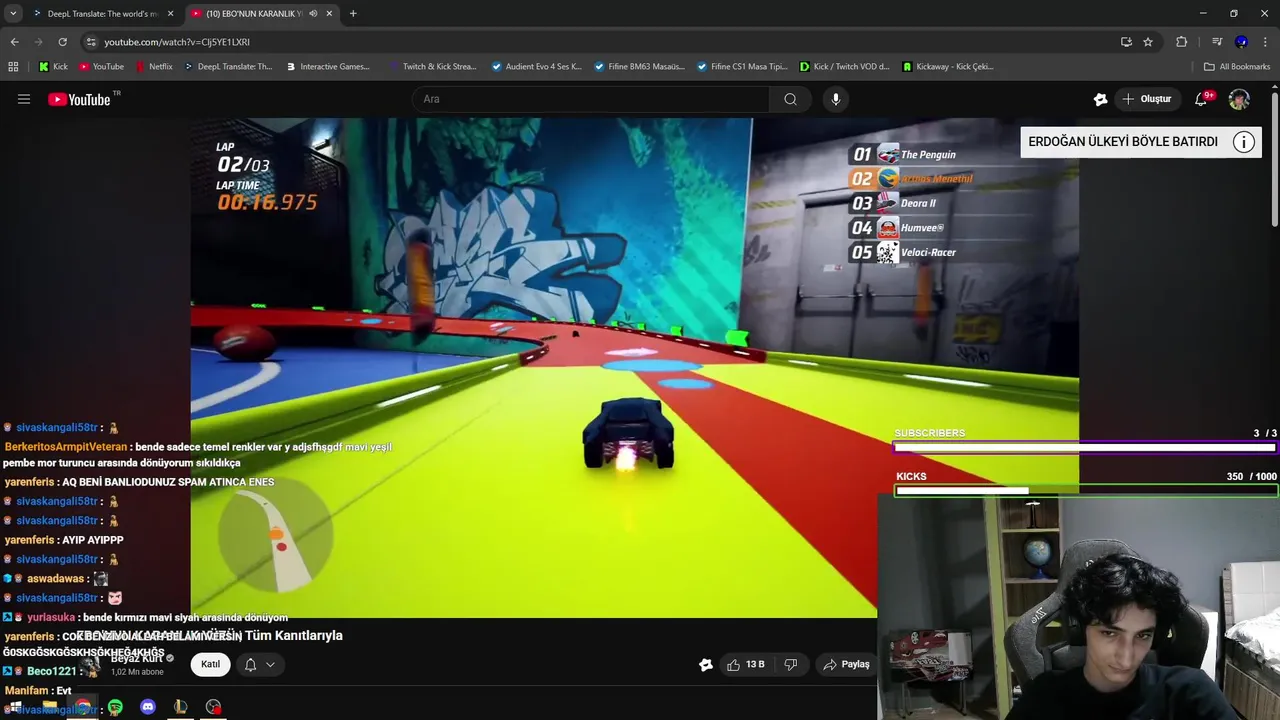The width and height of the screenshot is (1280, 720).
Task: Open Chrome profile avatar
Action: [x=1241, y=42]
